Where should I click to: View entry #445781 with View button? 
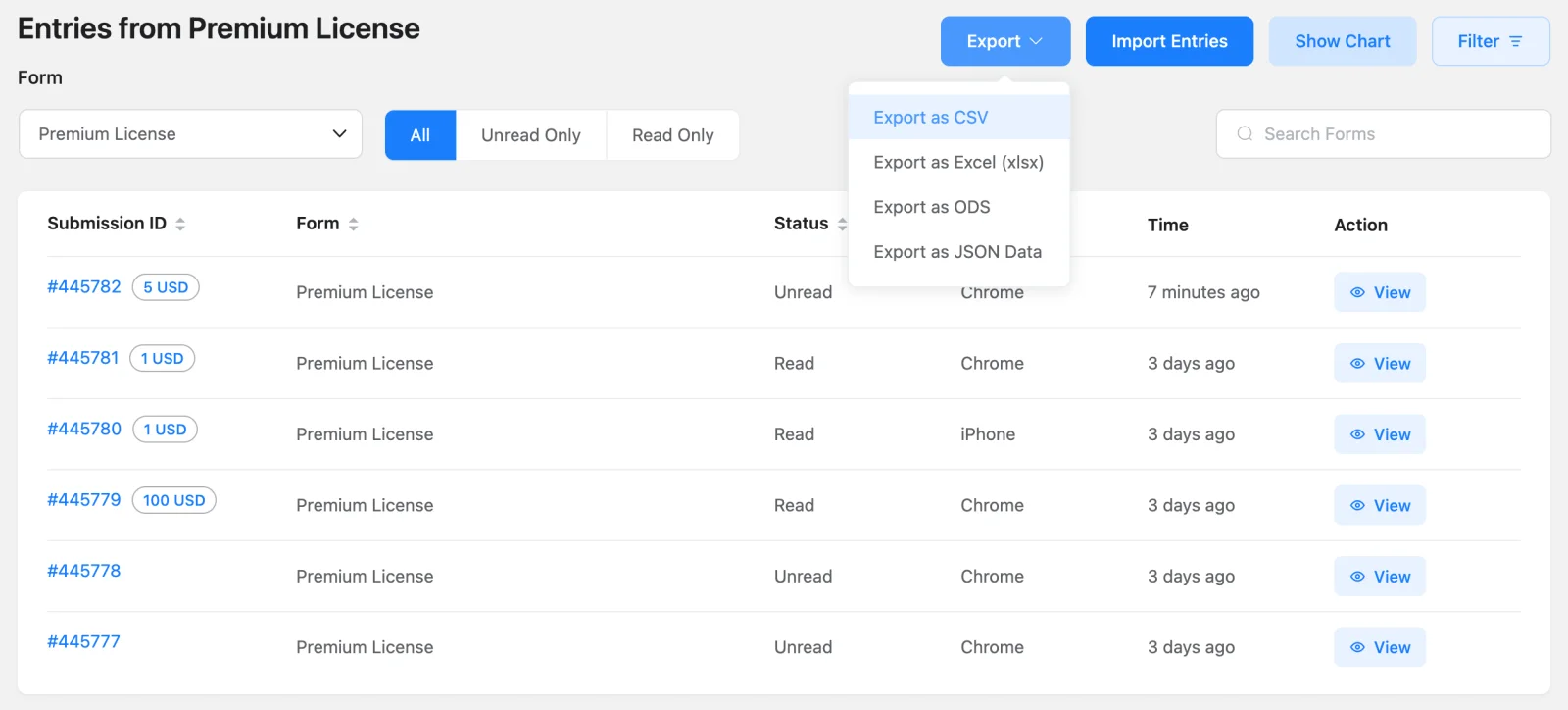(x=1380, y=363)
